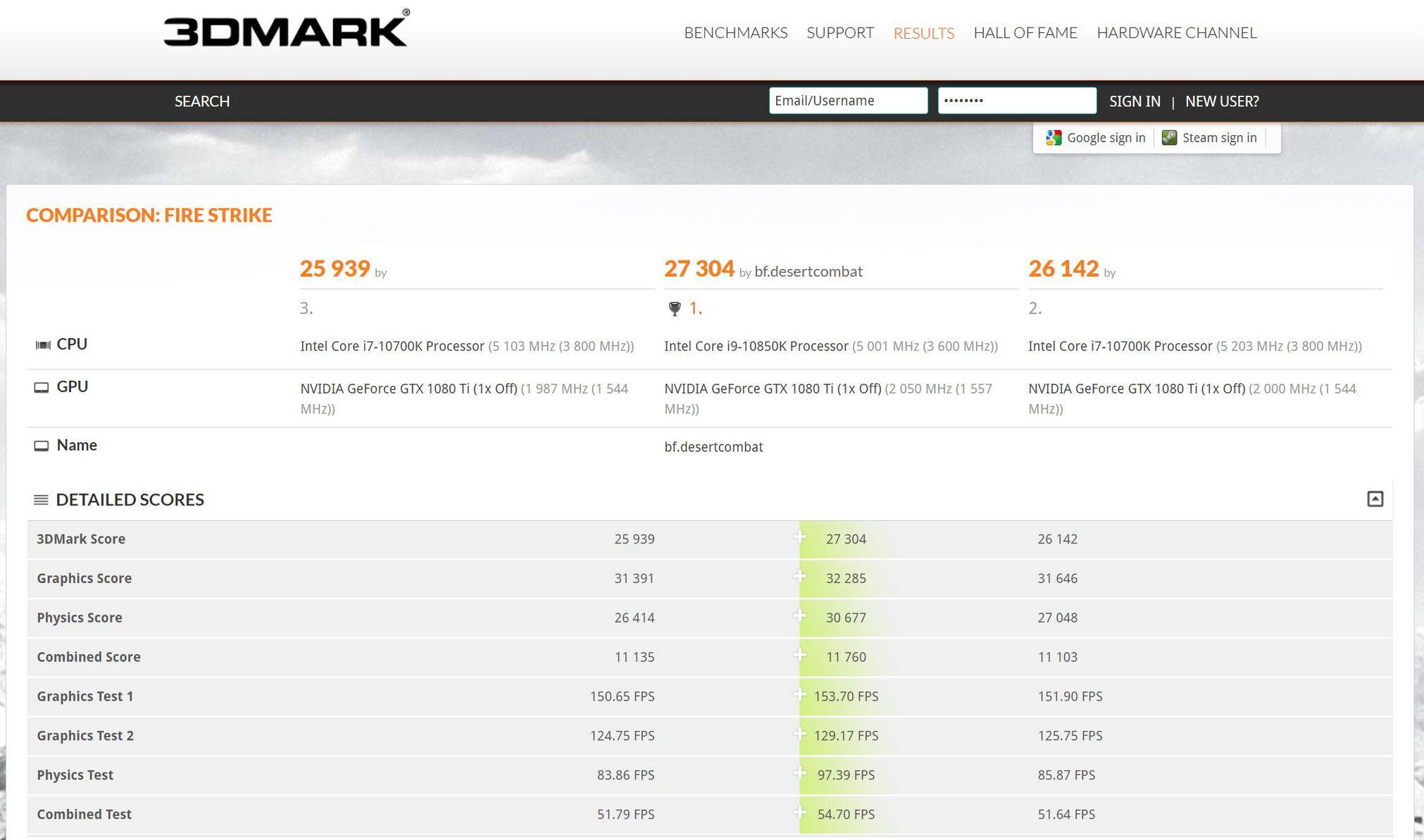The image size is (1424, 840).
Task: Click the 26 142 score heading
Action: [1063, 268]
